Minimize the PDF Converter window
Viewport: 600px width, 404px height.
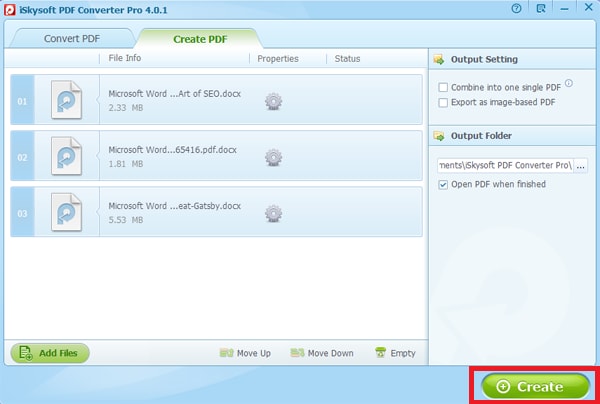pyautogui.click(x=564, y=9)
